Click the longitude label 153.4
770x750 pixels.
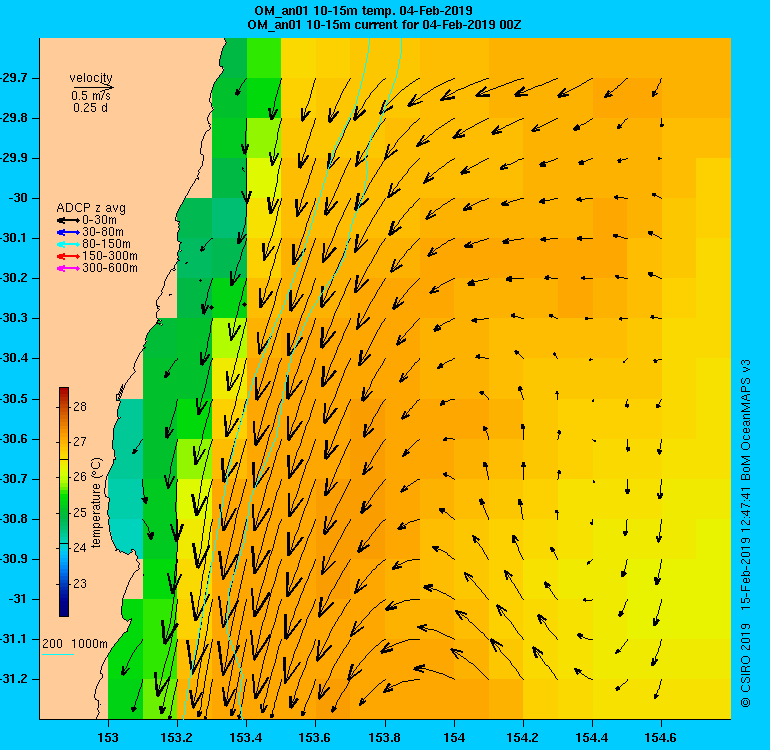pos(246,738)
